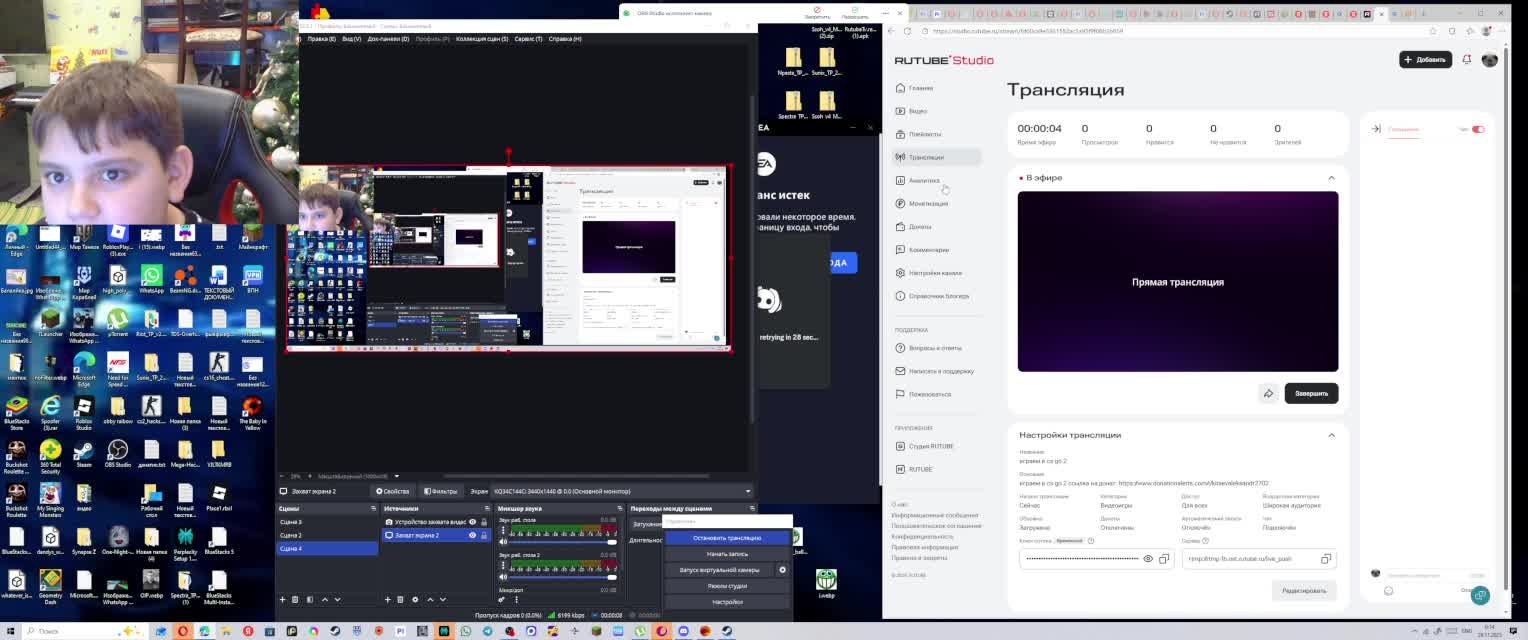This screenshot has width=1528, height=640.
Task: Collapse the Настройки трансляции section
Action: pyautogui.click(x=1331, y=435)
